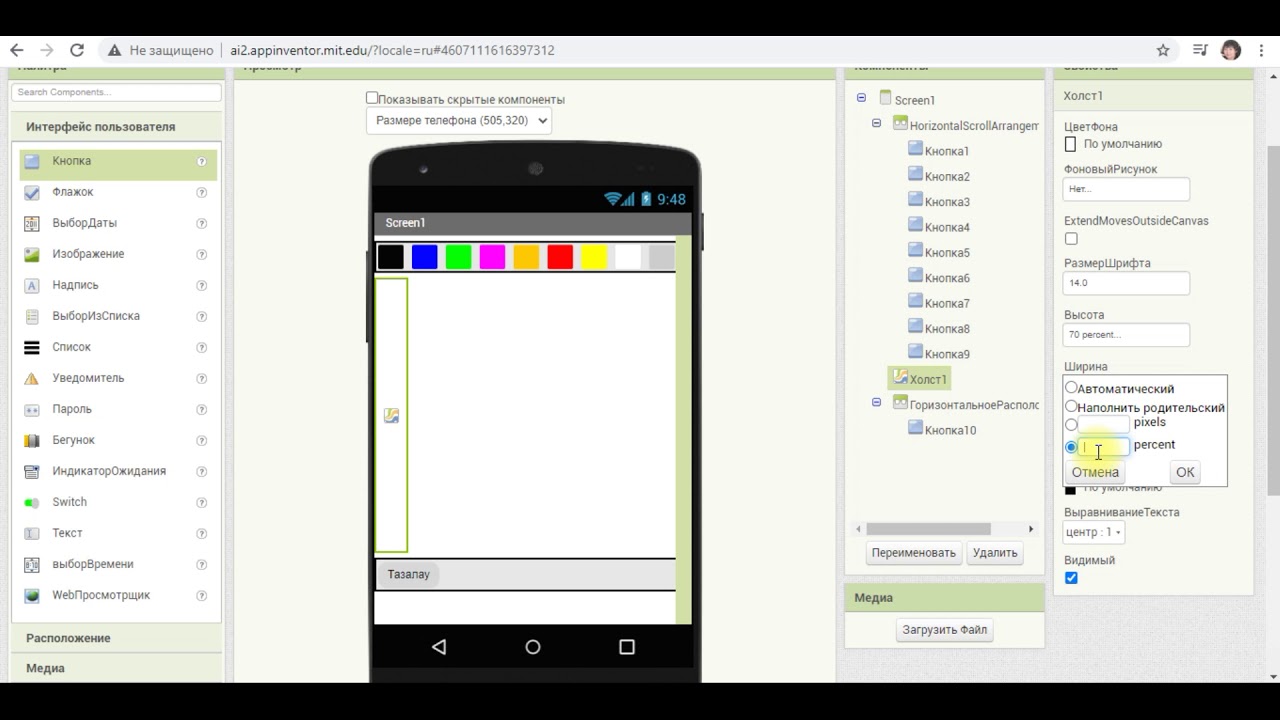Click the blue color button in preview
Image resolution: width=1280 pixels, height=720 pixels.
[425, 257]
